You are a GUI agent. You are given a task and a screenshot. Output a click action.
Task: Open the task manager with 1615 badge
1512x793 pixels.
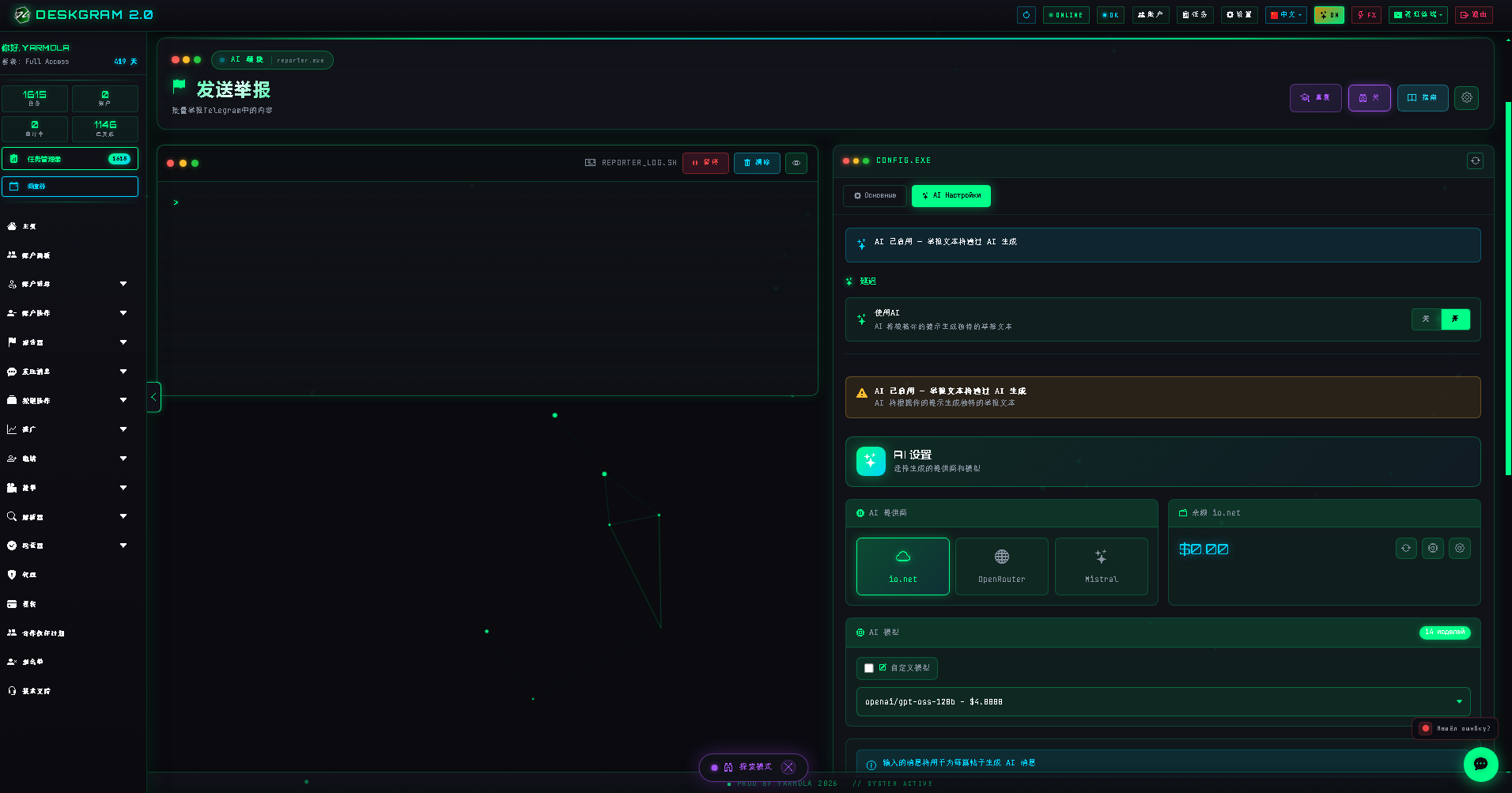70,159
